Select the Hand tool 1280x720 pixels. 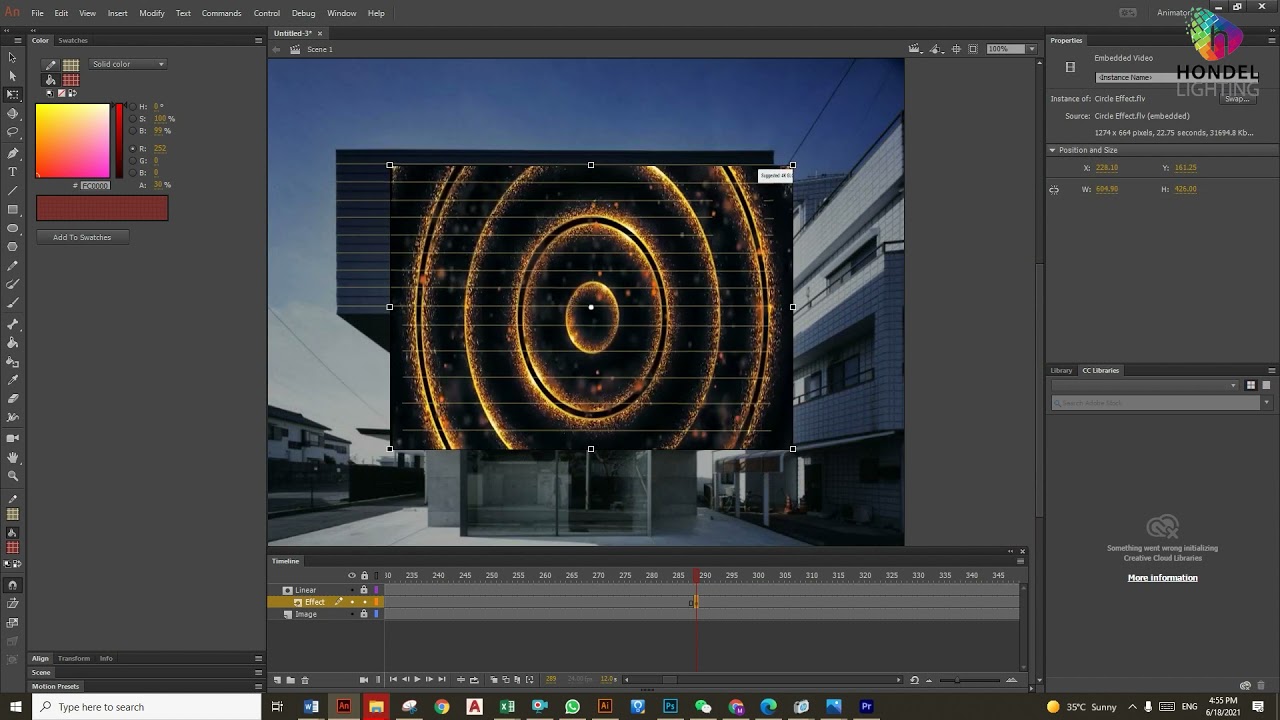tap(13, 457)
